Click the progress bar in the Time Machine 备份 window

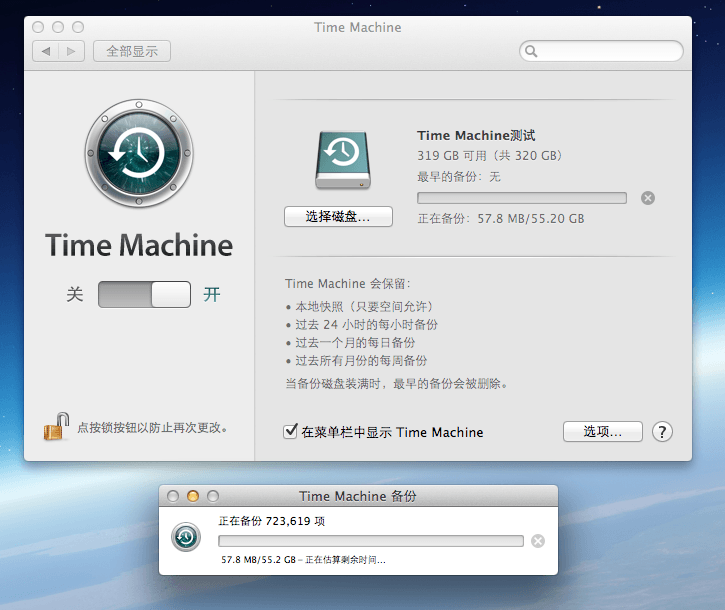pyautogui.click(x=370, y=541)
